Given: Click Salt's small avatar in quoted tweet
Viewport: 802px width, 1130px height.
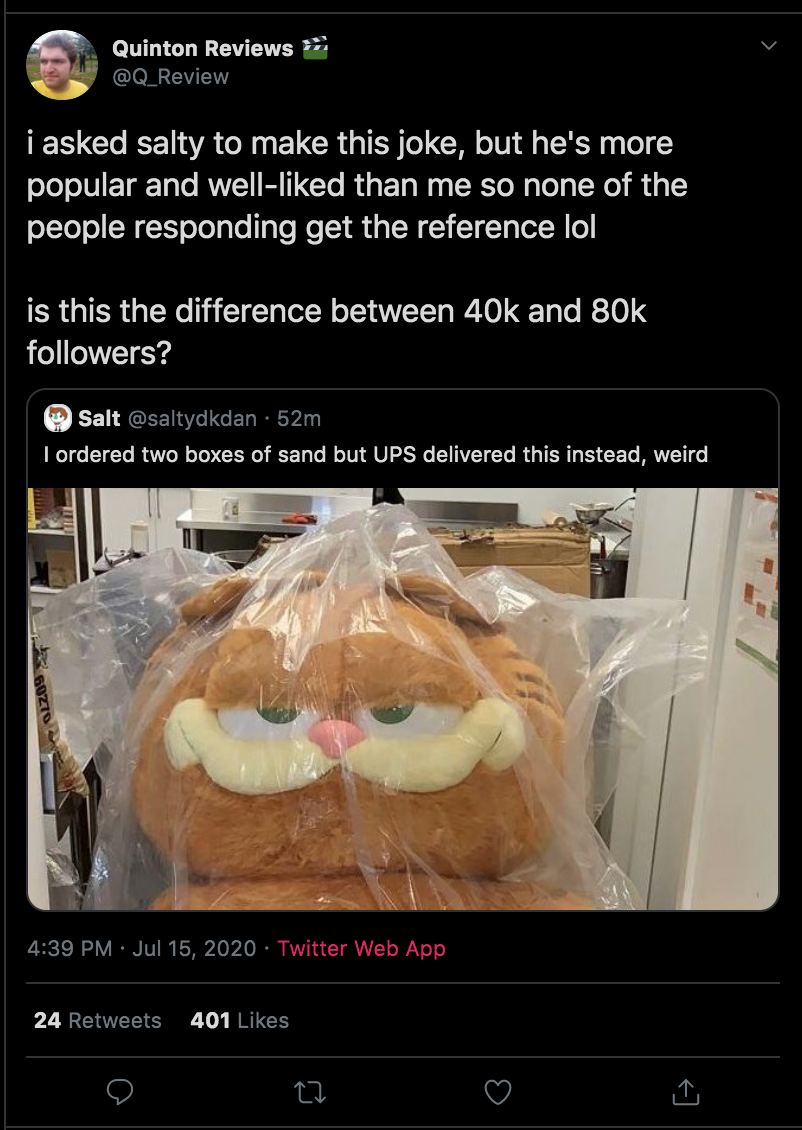Looking at the screenshot, I should pos(58,418).
